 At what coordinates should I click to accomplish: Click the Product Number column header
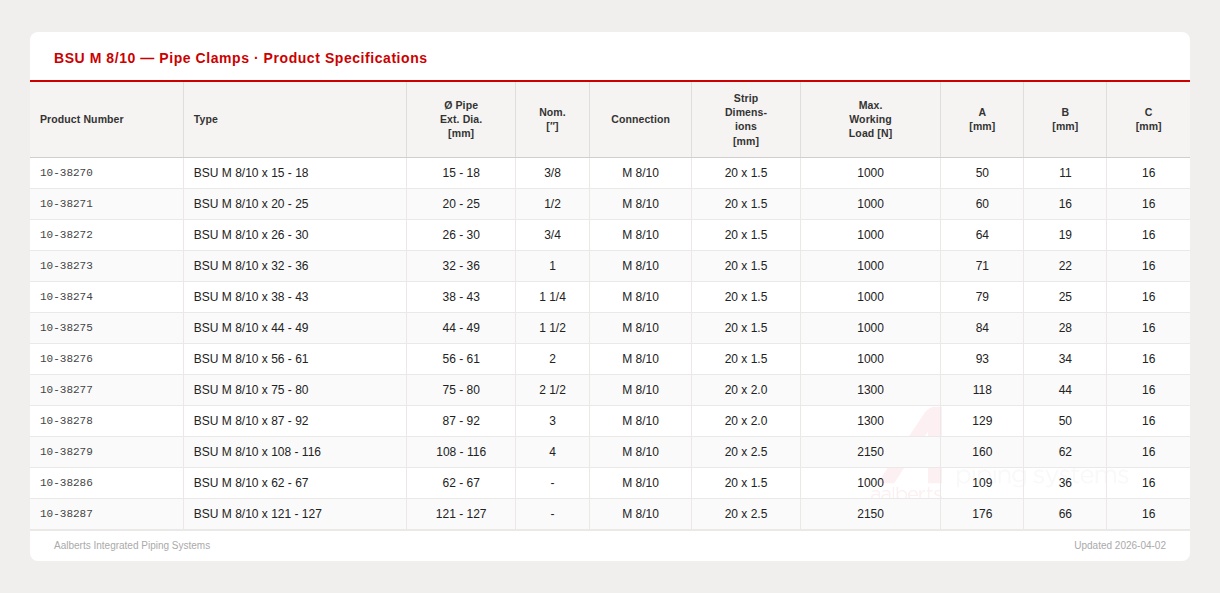pyautogui.click(x=82, y=119)
